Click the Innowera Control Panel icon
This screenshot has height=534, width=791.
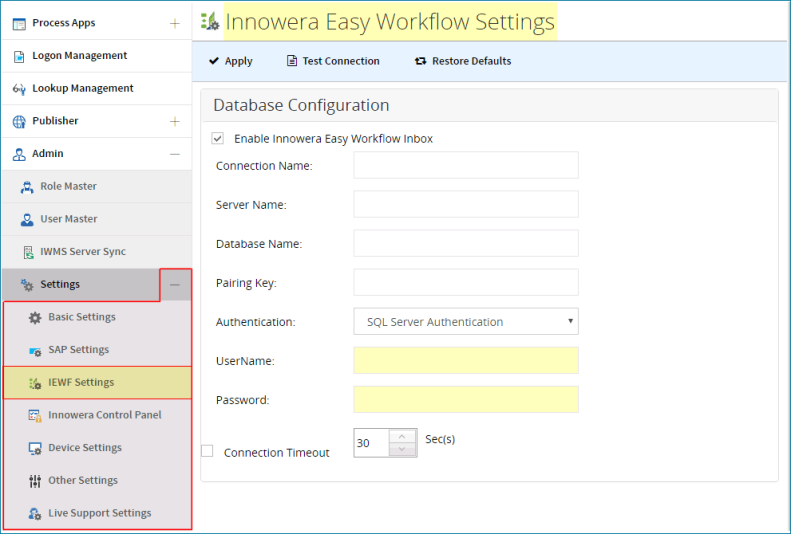(35, 416)
